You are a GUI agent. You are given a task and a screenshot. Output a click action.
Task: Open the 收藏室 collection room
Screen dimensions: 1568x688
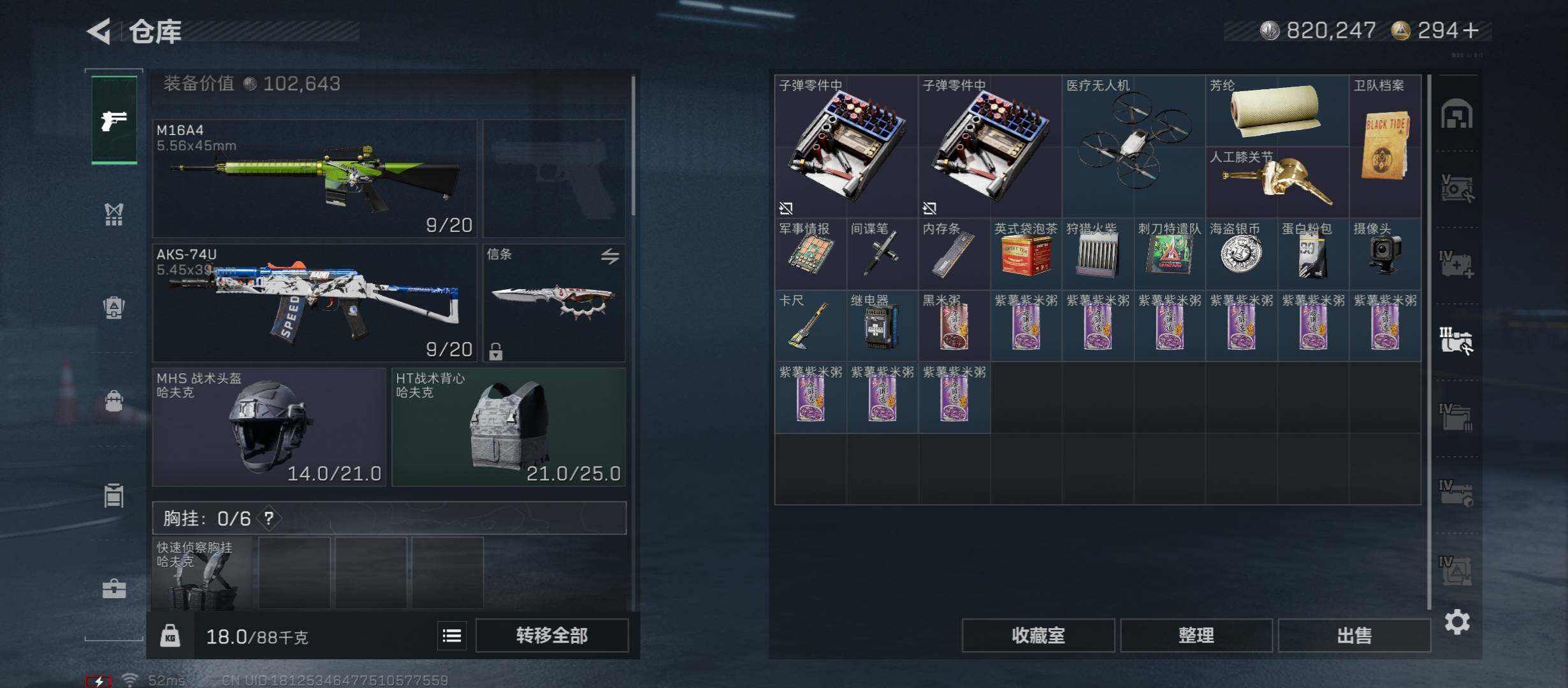click(1038, 636)
